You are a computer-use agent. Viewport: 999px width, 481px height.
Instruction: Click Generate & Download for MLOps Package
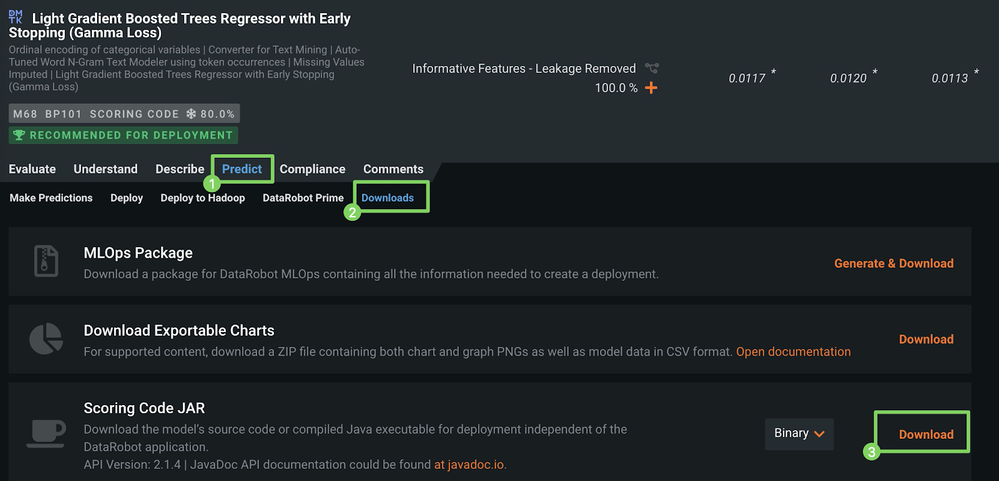coord(893,263)
